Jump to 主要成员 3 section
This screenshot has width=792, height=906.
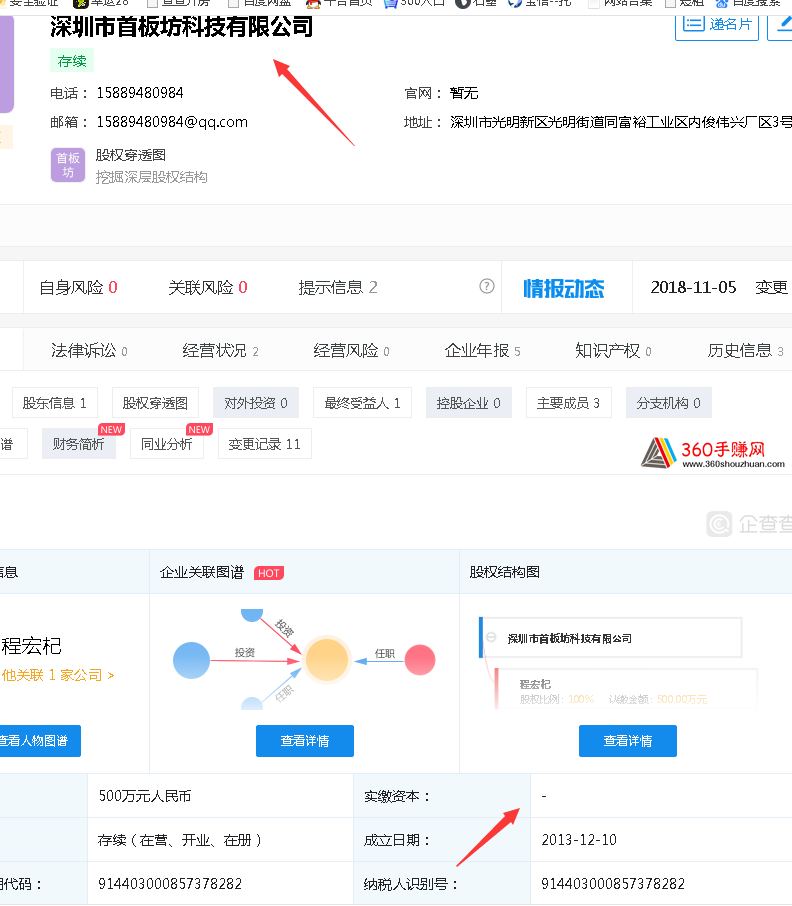(568, 403)
